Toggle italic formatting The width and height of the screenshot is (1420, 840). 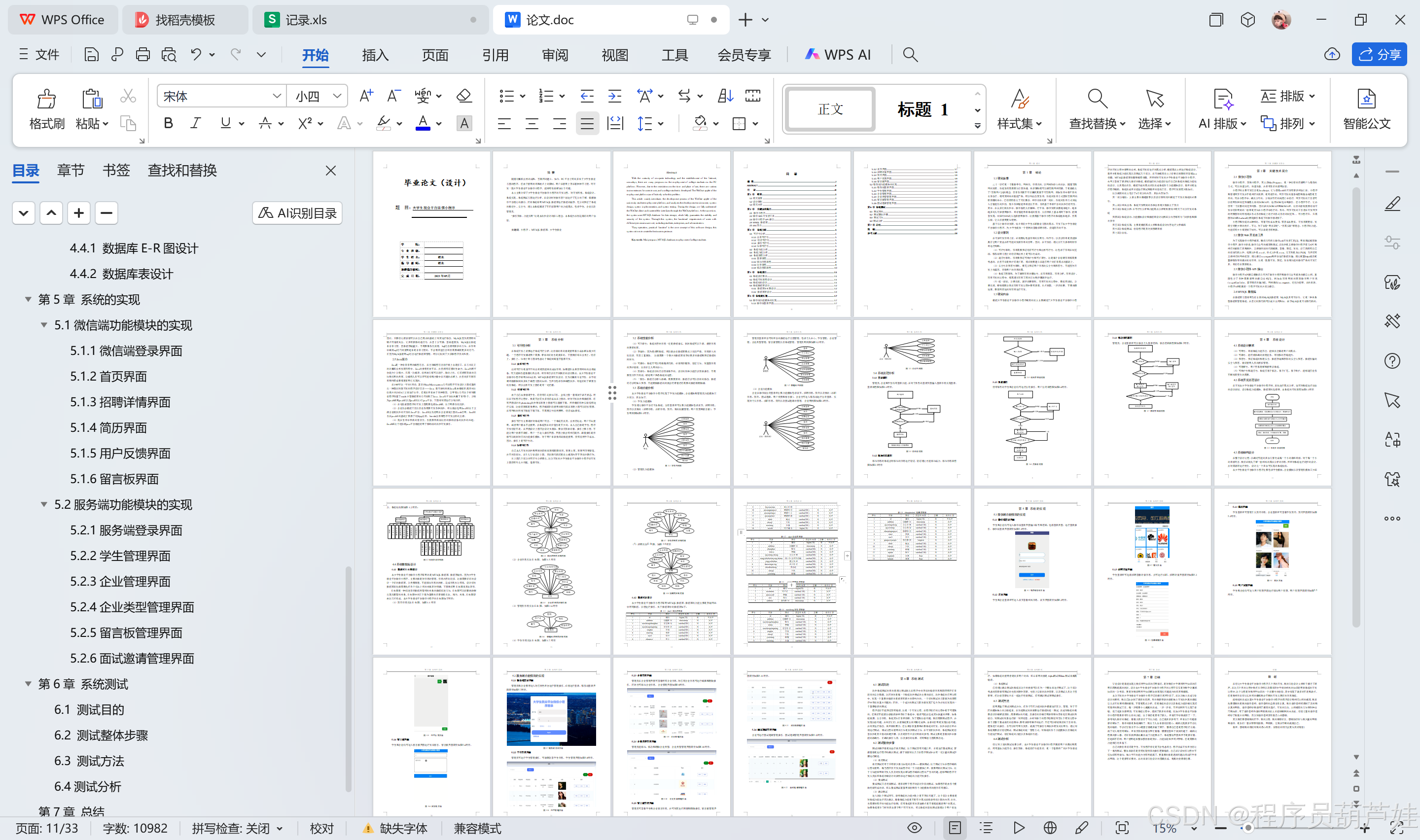point(195,123)
